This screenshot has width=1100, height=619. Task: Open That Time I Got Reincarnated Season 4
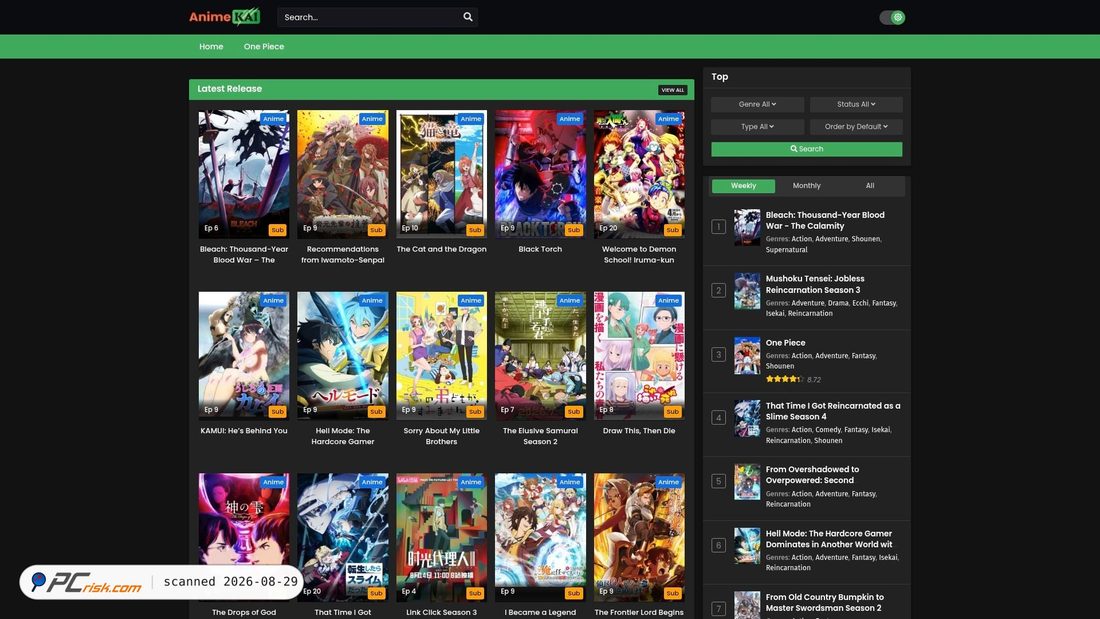(x=833, y=411)
